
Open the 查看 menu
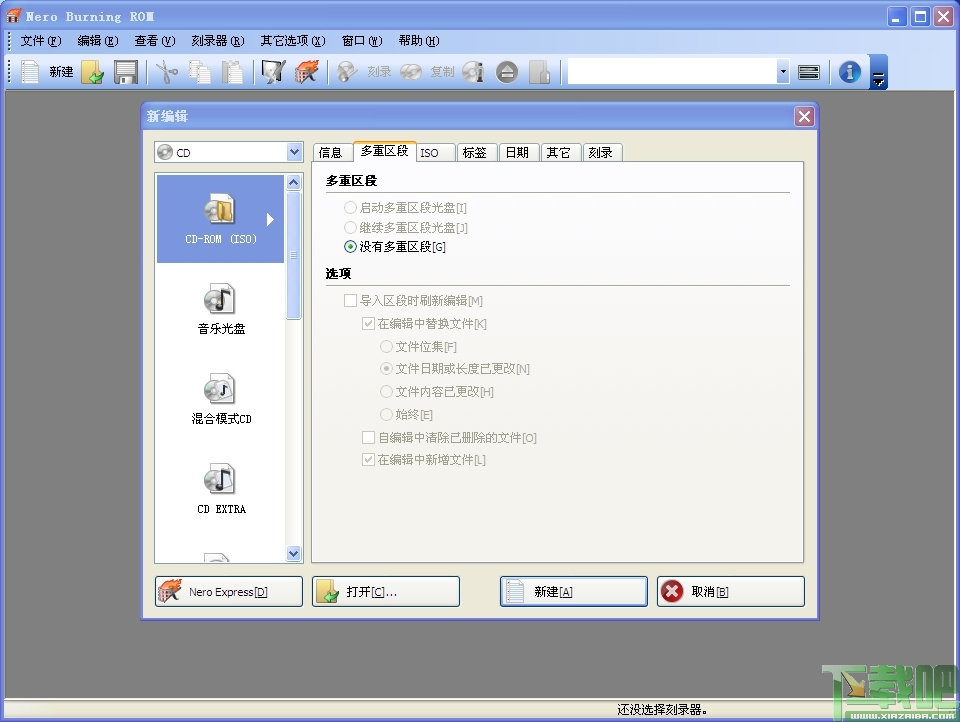[x=155, y=41]
